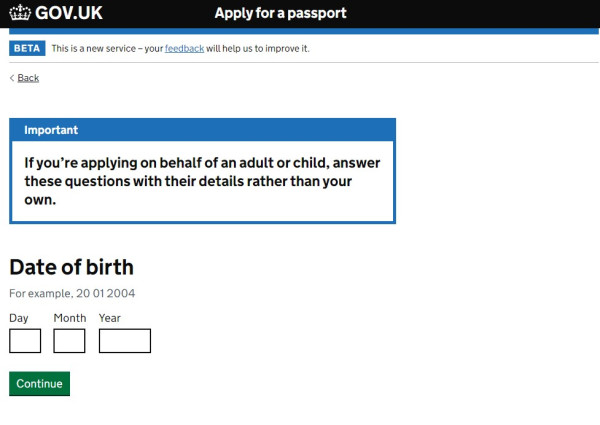Click the chevron arrow beside Back
The width and height of the screenshot is (600, 425).
pyautogui.click(x=12, y=78)
